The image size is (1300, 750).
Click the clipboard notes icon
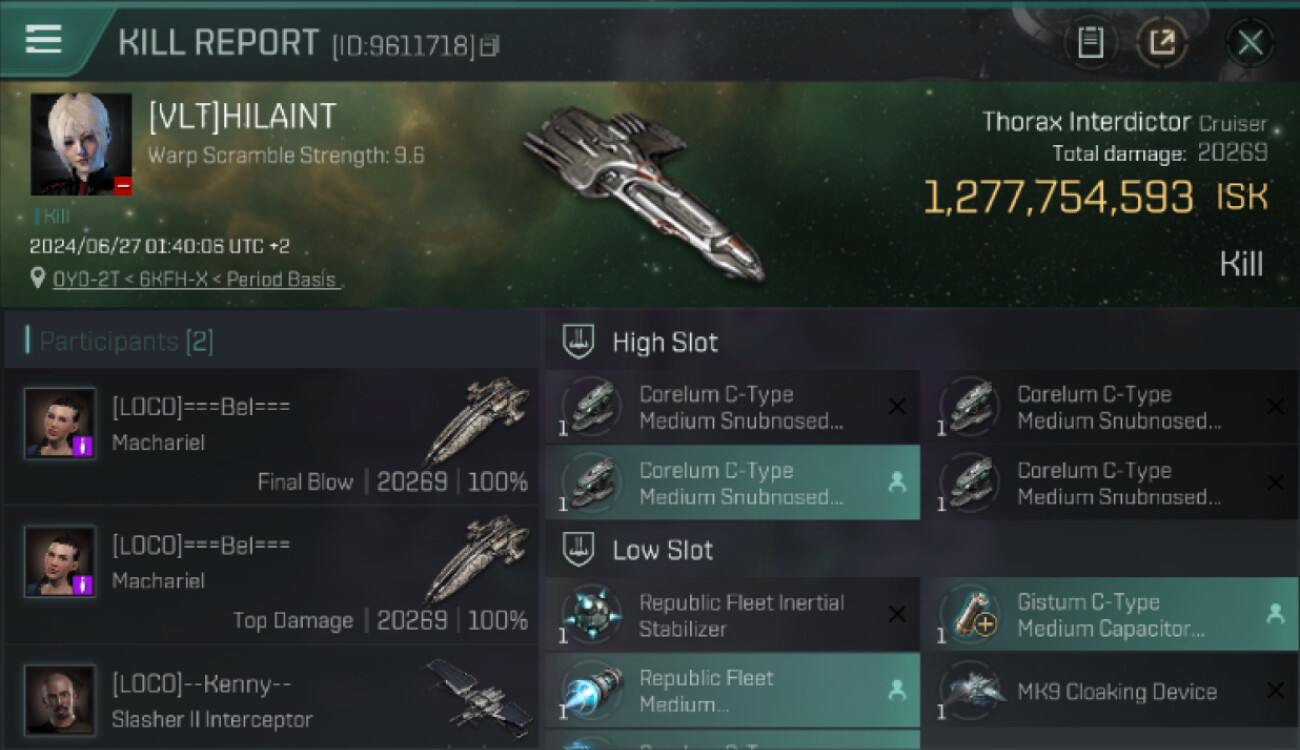click(x=1090, y=43)
